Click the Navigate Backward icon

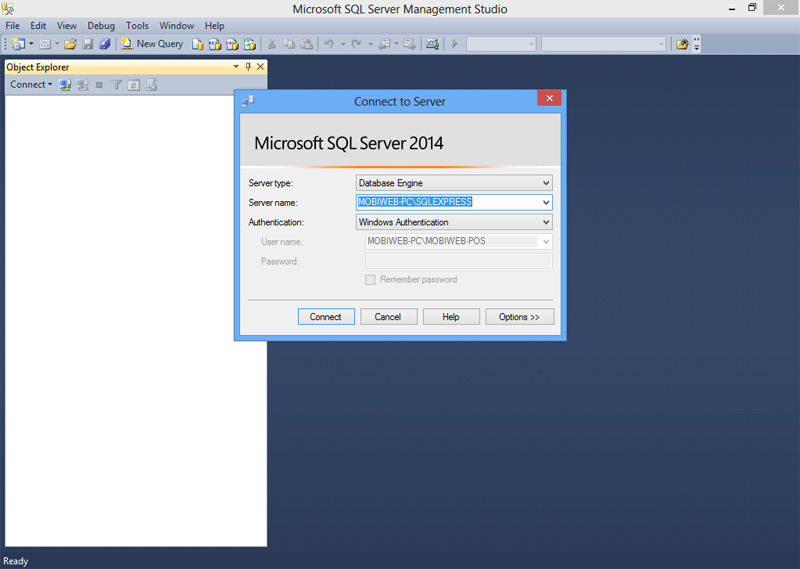click(384, 44)
